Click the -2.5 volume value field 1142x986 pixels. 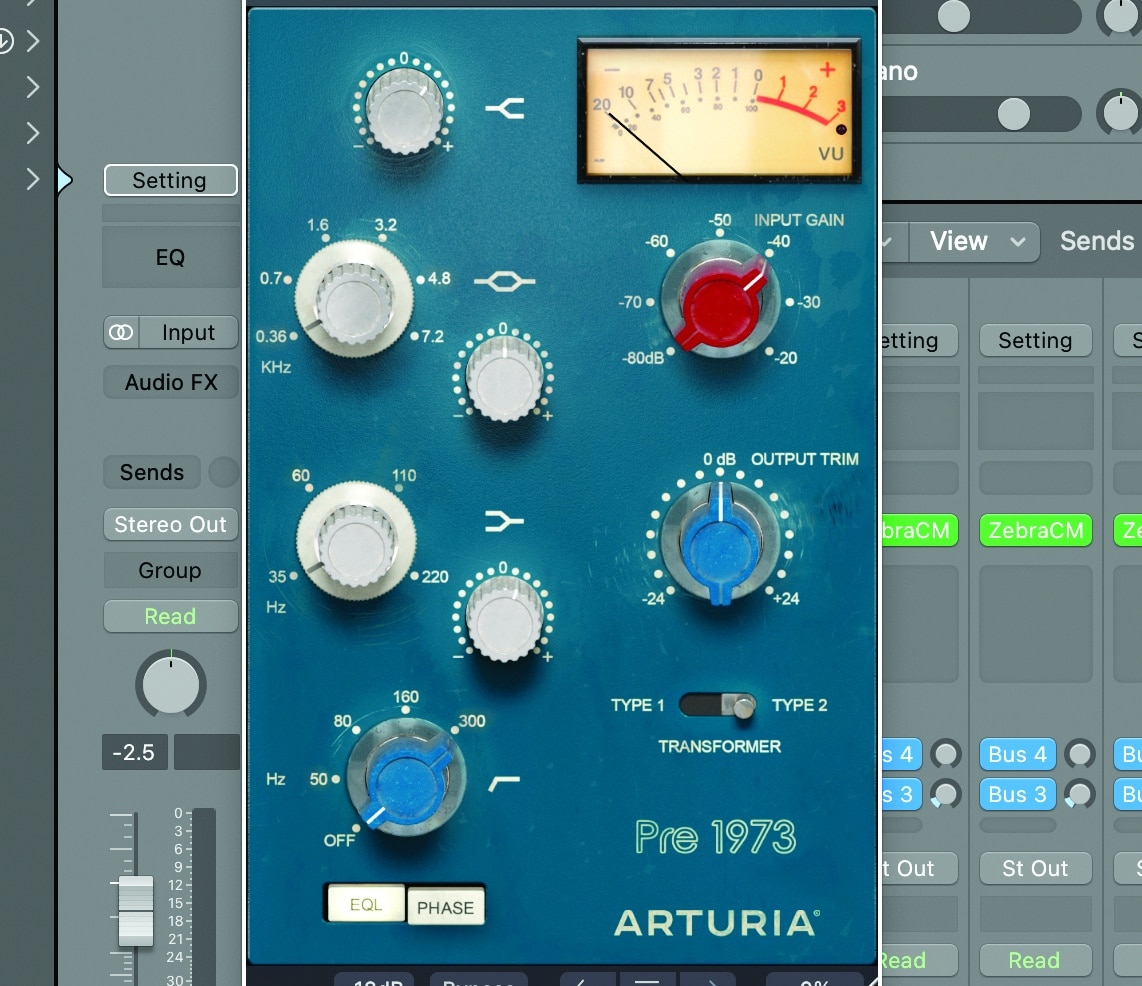(x=135, y=752)
